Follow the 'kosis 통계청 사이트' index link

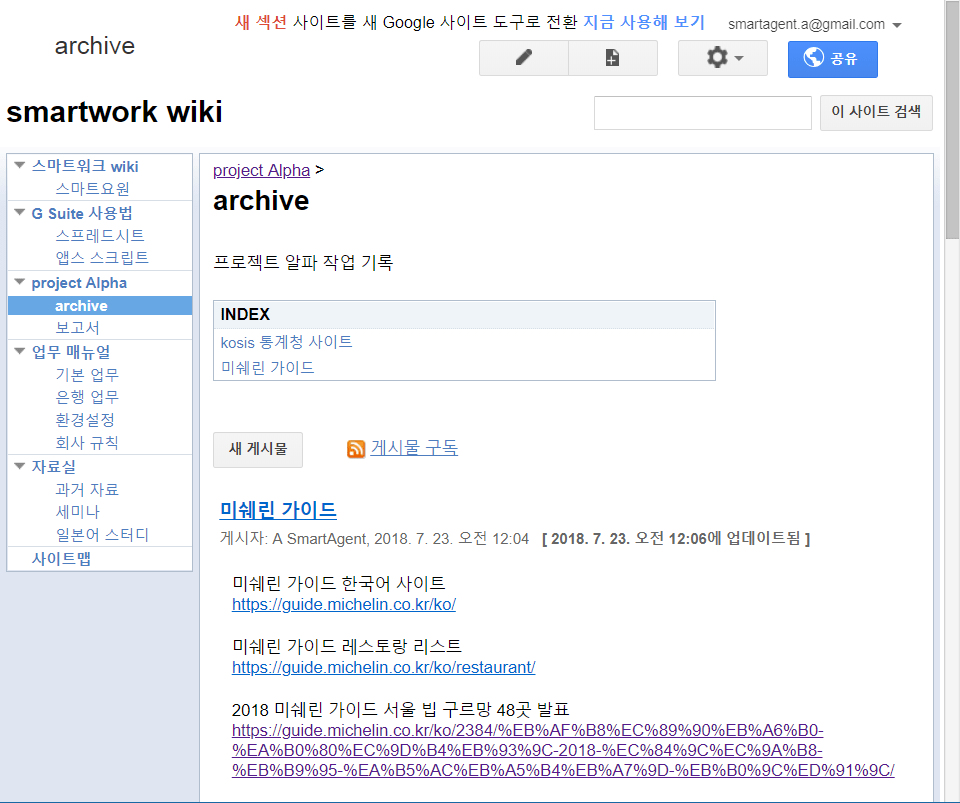285,341
